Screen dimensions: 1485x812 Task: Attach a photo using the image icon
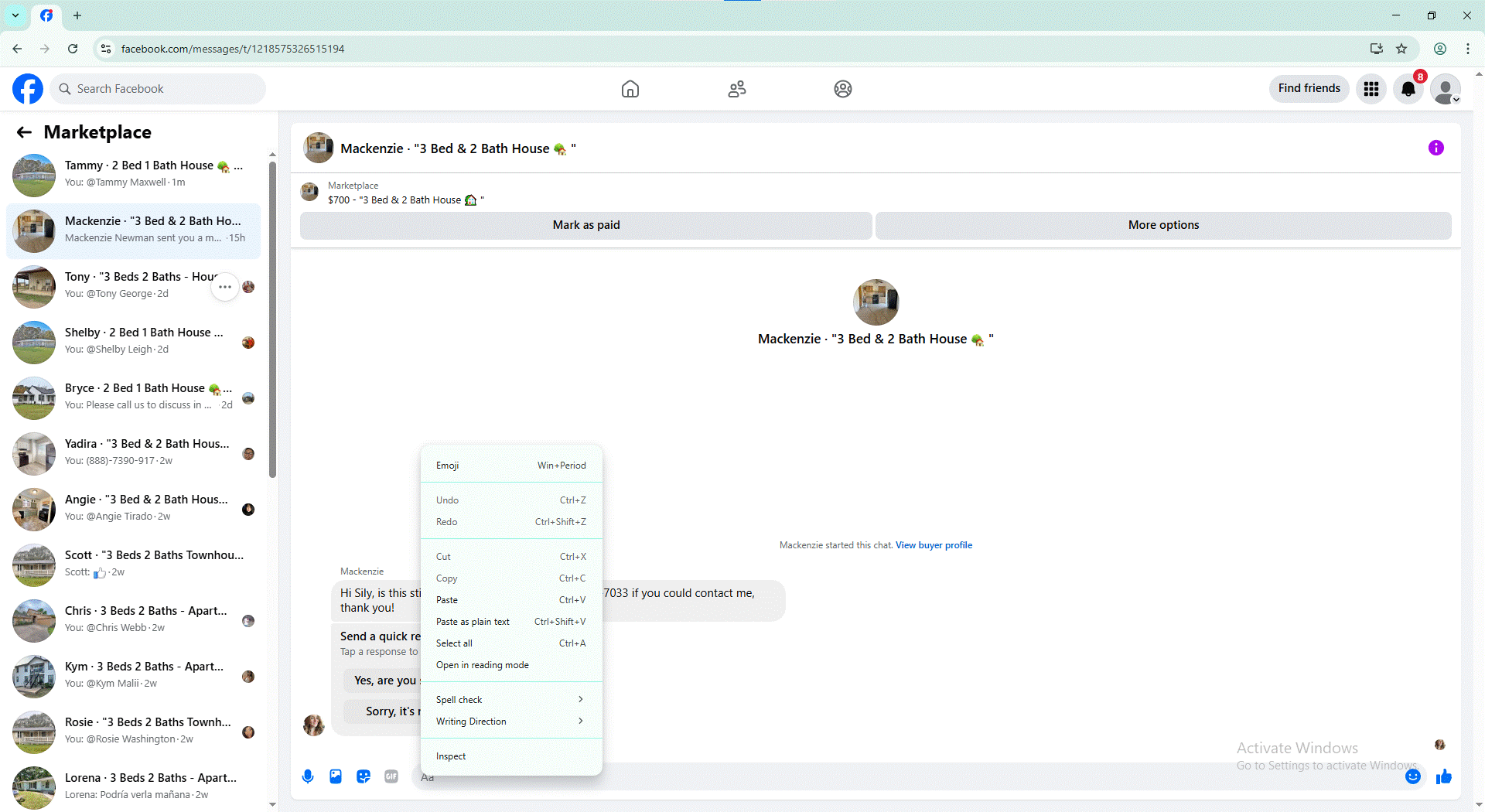[336, 776]
